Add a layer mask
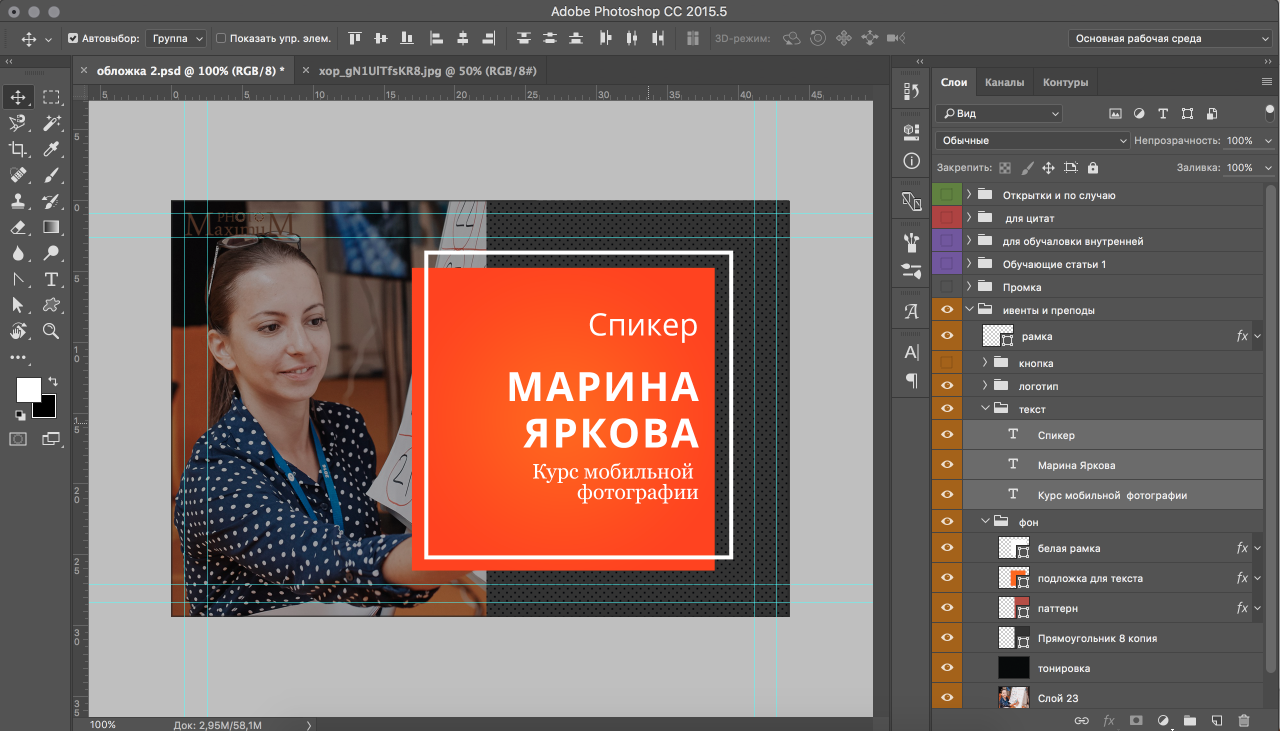This screenshot has height=731, width=1280. (x=1136, y=720)
